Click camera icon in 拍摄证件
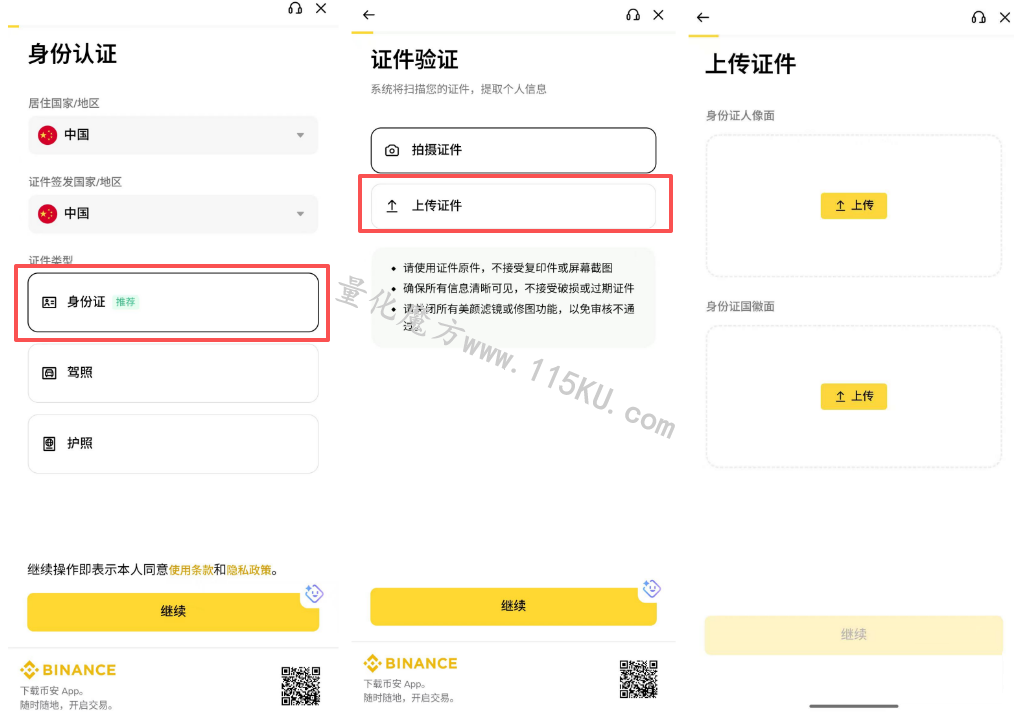 click(392, 150)
